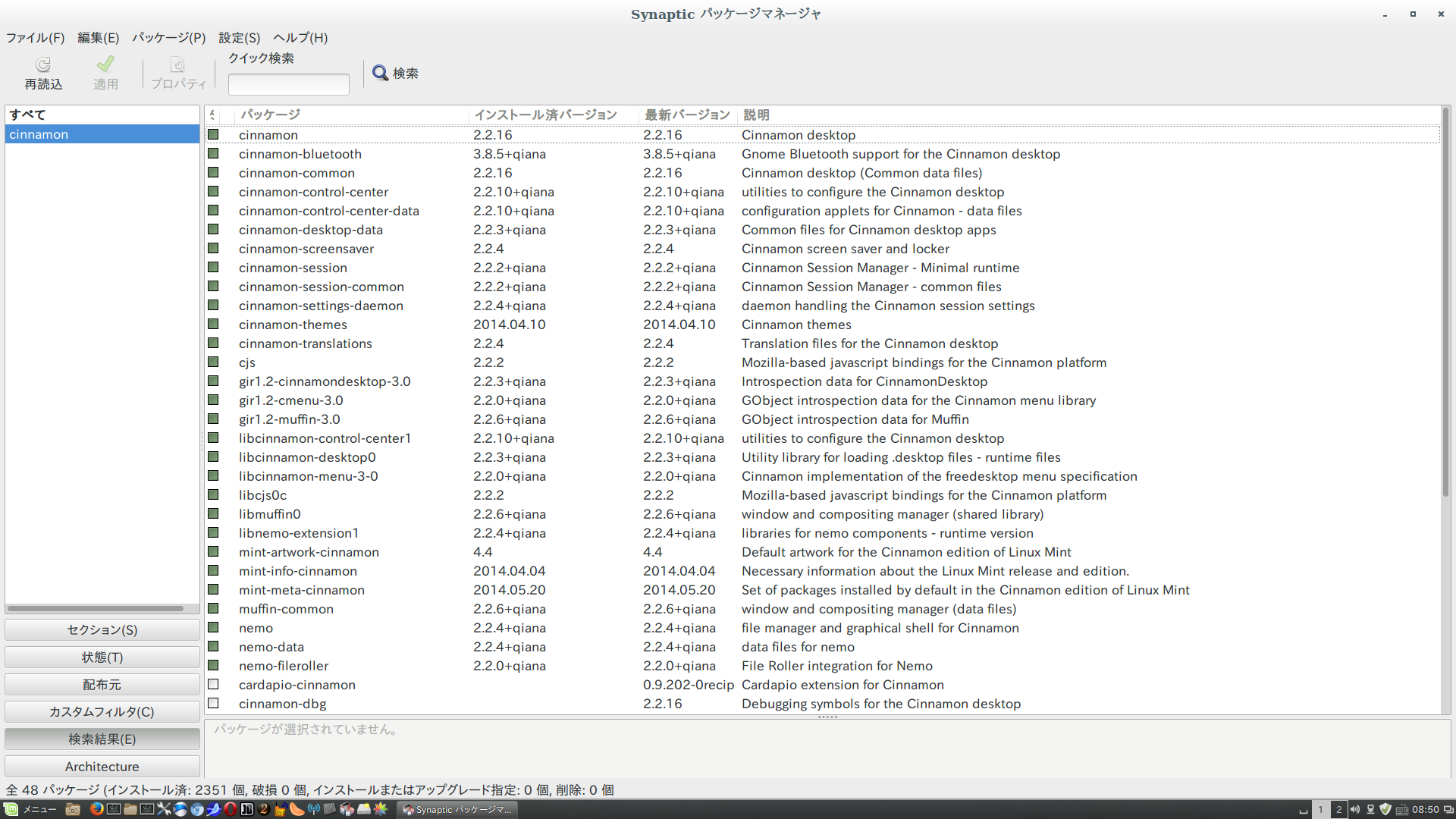Click the Architecture filter button
The height and width of the screenshot is (819, 1456).
(102, 767)
